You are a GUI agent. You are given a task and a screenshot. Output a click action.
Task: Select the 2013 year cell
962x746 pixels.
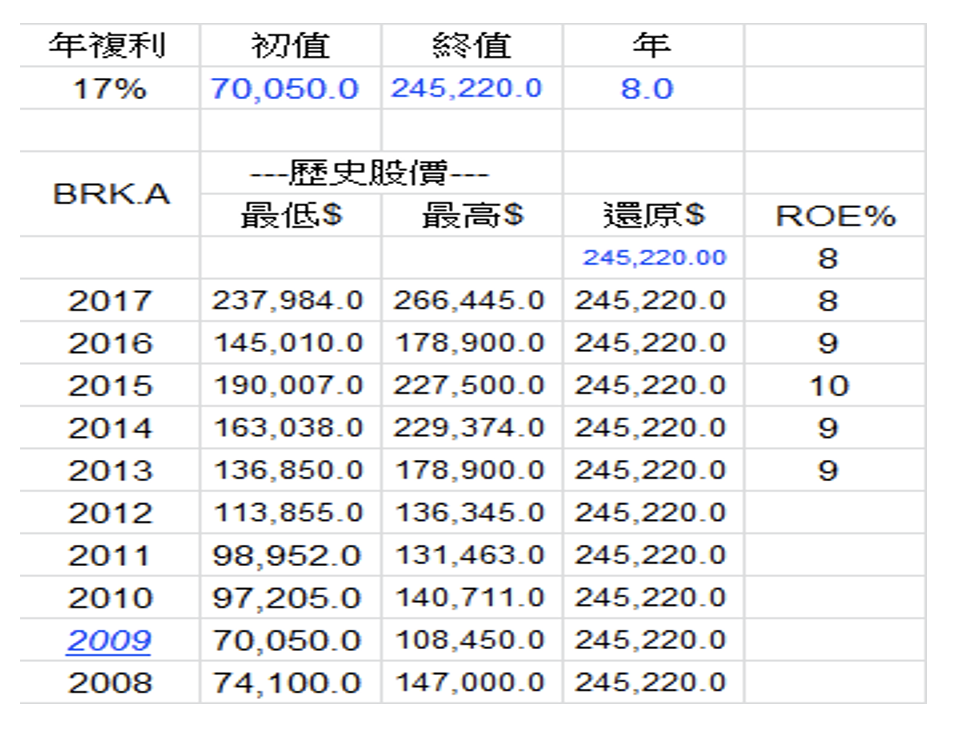pyautogui.click(x=110, y=471)
